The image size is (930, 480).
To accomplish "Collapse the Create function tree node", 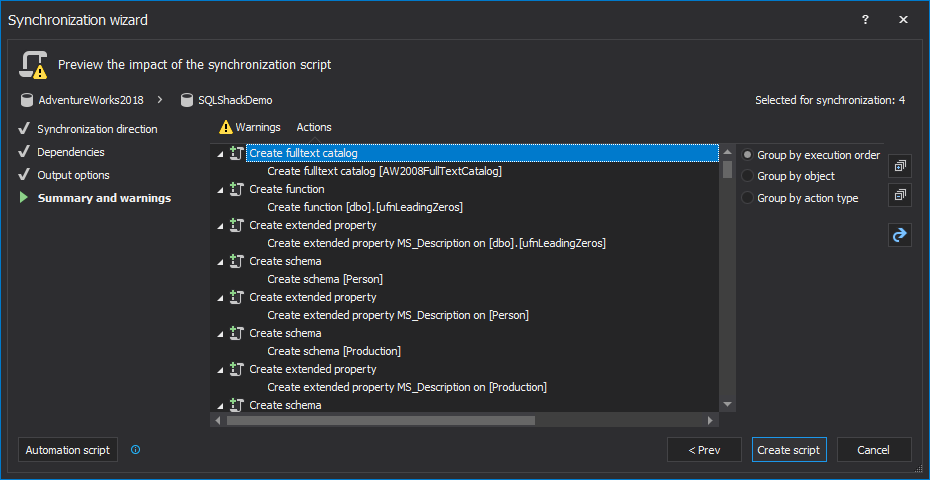I will [220, 190].
